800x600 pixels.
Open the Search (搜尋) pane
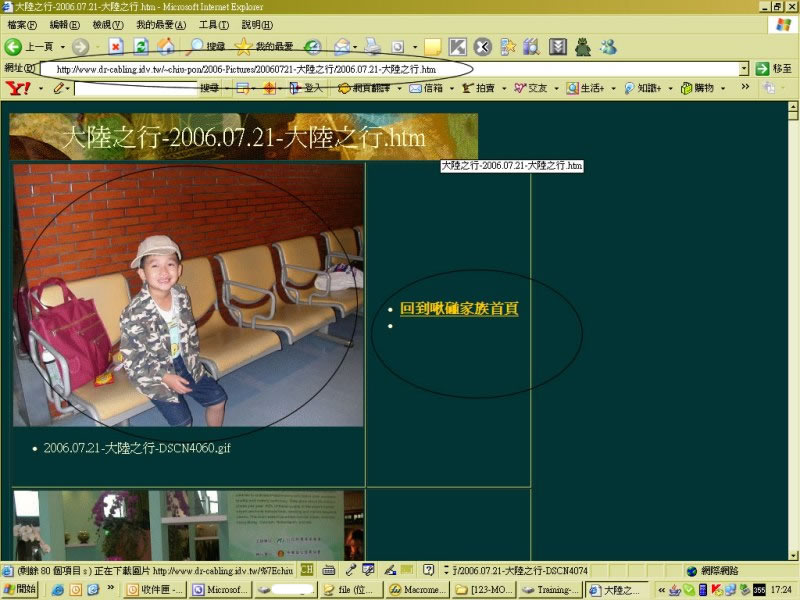[206, 46]
